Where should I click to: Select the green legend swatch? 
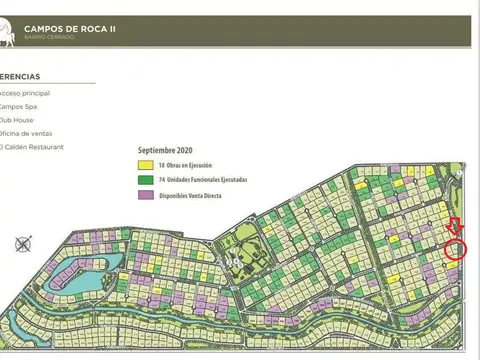point(146,180)
